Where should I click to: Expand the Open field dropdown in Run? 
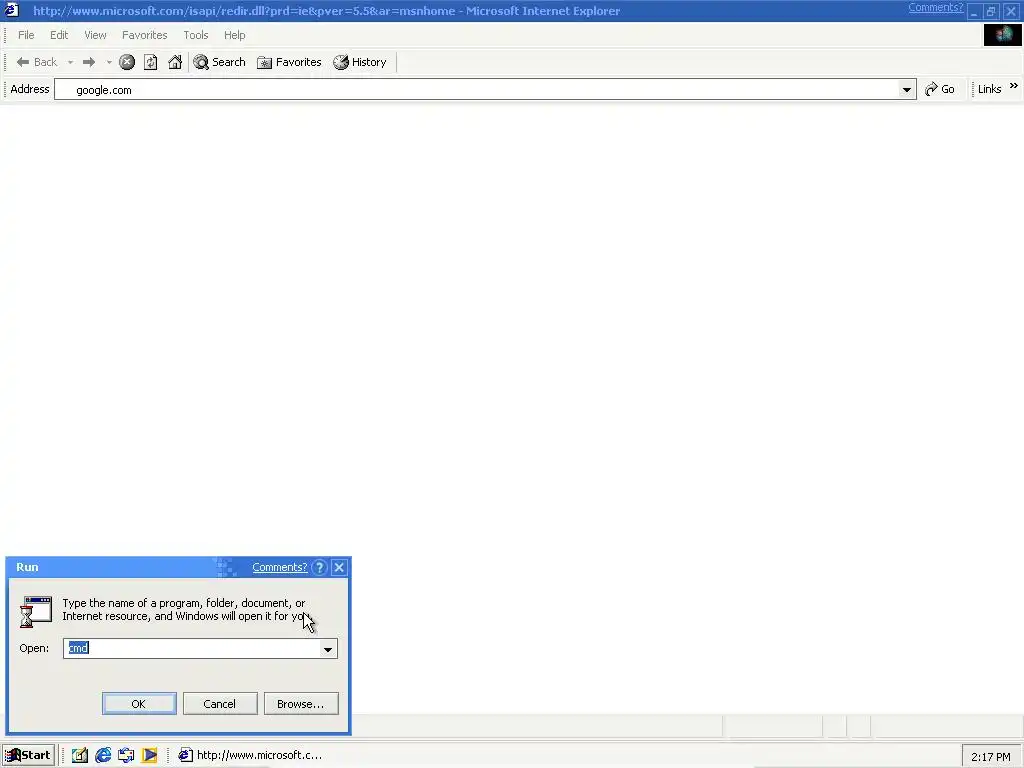click(328, 648)
